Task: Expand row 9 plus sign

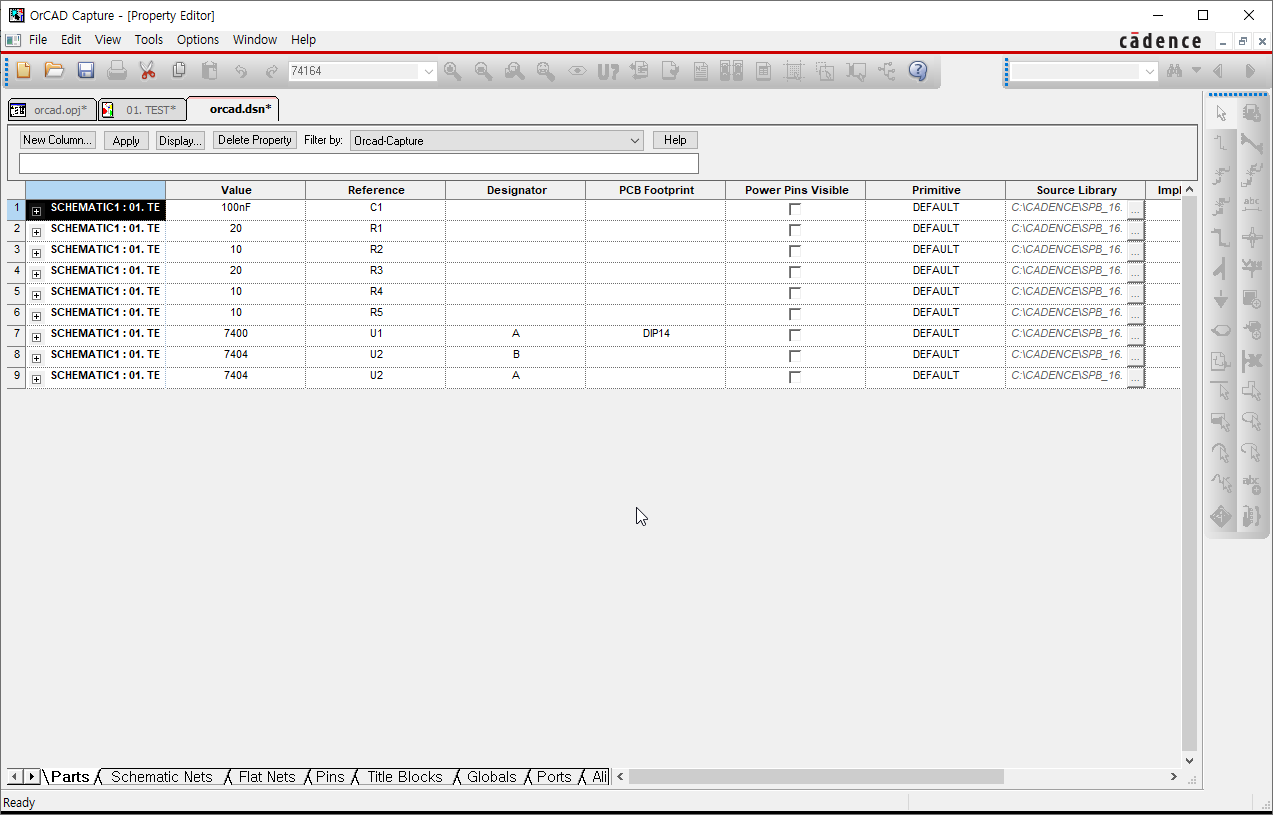Action: [36, 379]
